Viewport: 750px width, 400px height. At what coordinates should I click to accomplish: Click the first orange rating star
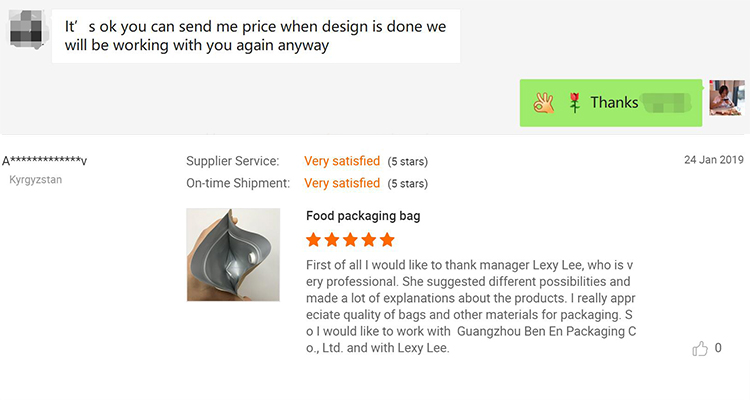point(314,240)
